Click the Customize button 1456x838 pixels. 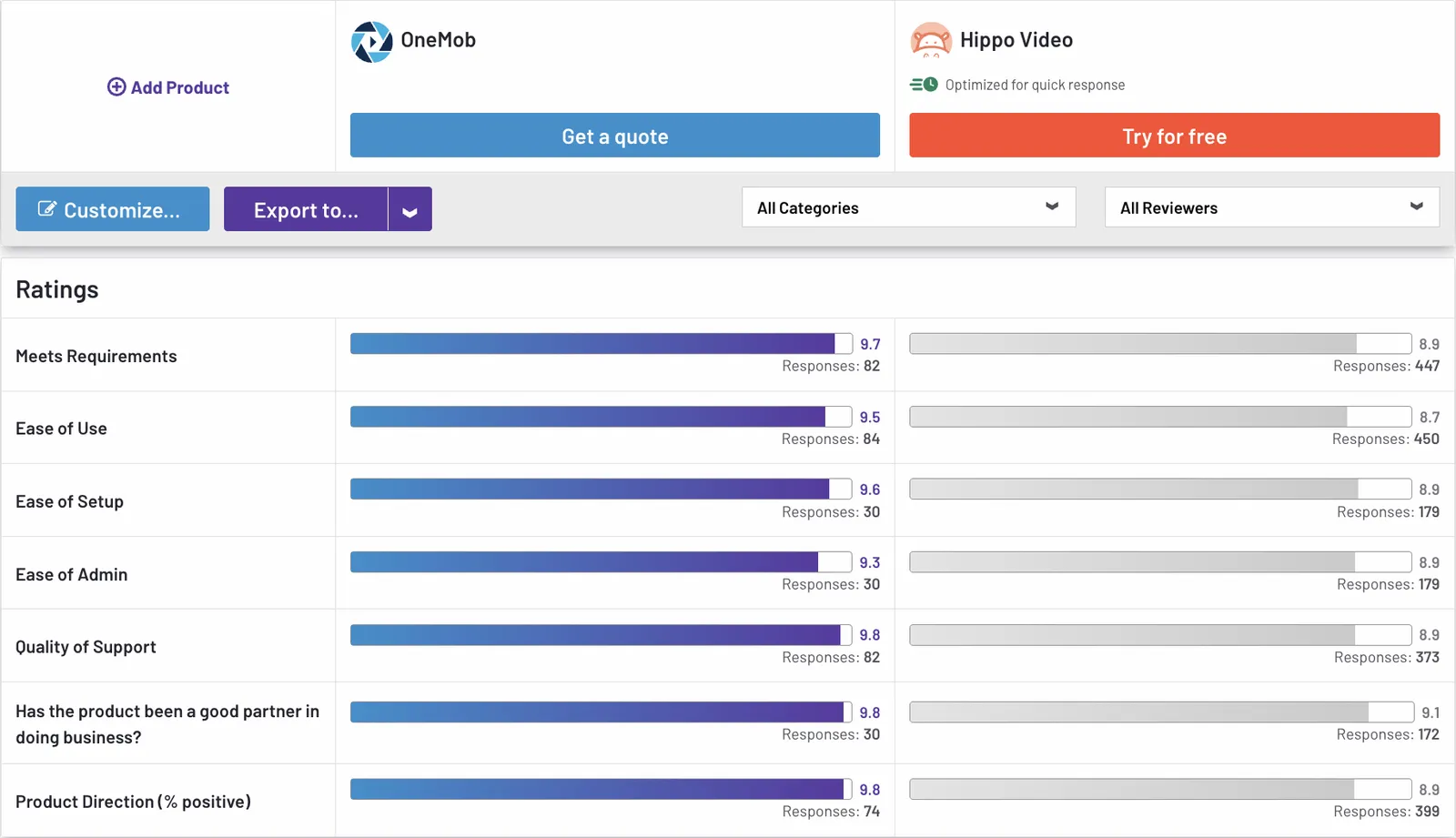tap(113, 209)
